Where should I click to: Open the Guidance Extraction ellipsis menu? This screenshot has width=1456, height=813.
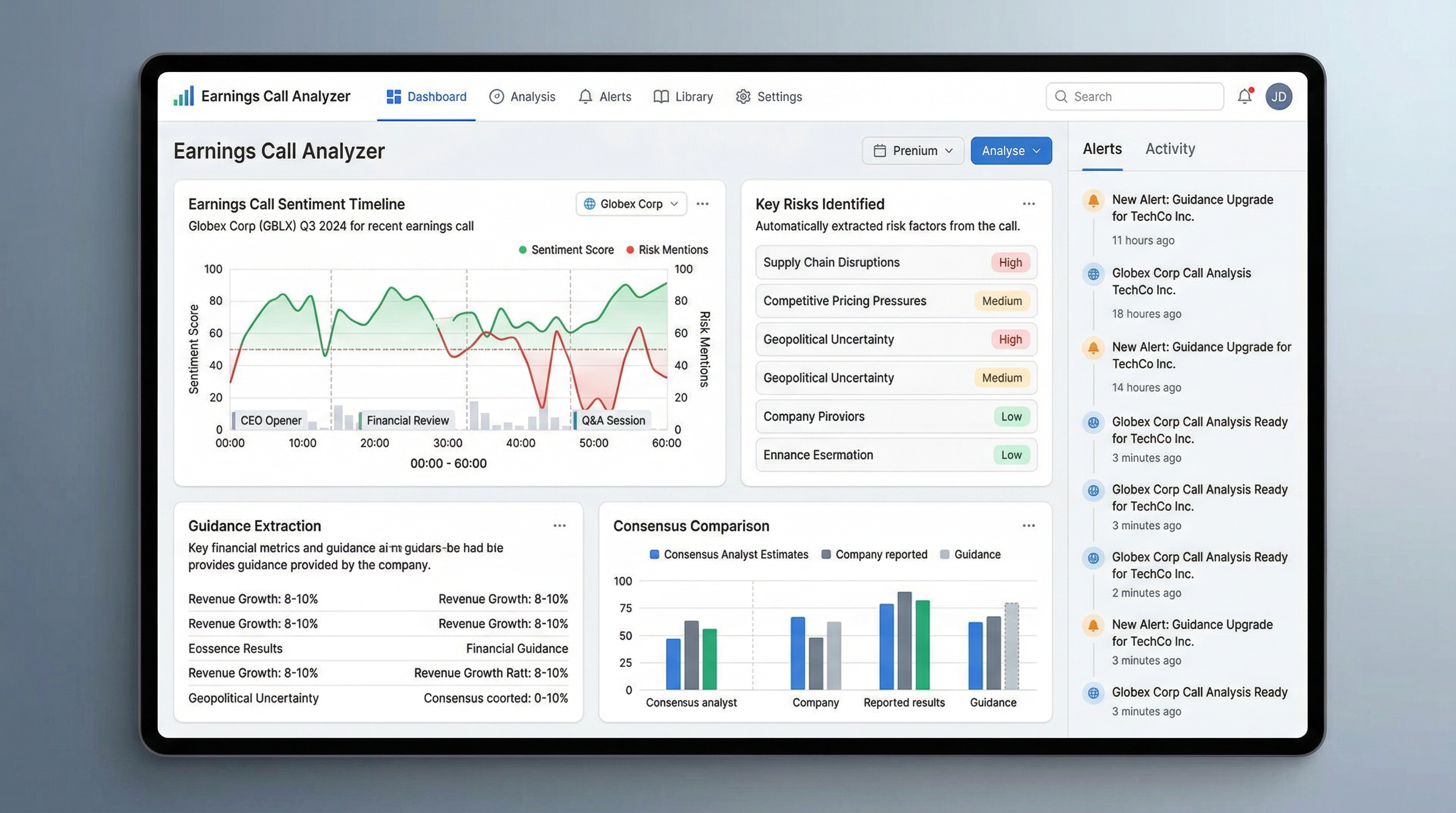(560, 525)
